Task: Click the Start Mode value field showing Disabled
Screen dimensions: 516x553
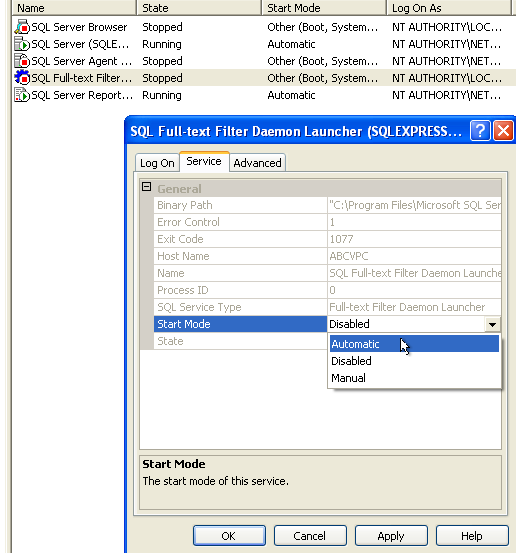Action: point(406,324)
